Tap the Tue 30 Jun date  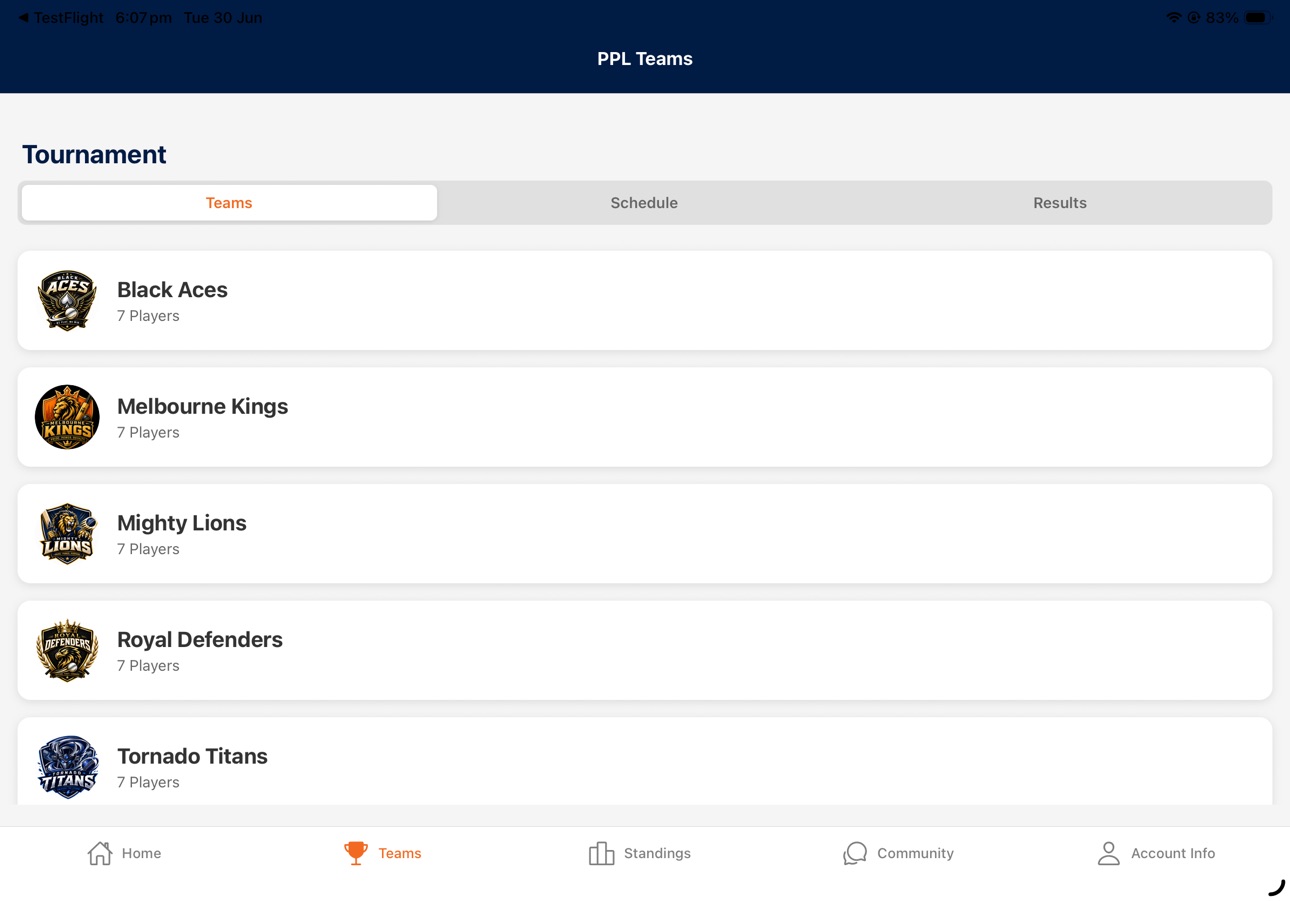223,17
